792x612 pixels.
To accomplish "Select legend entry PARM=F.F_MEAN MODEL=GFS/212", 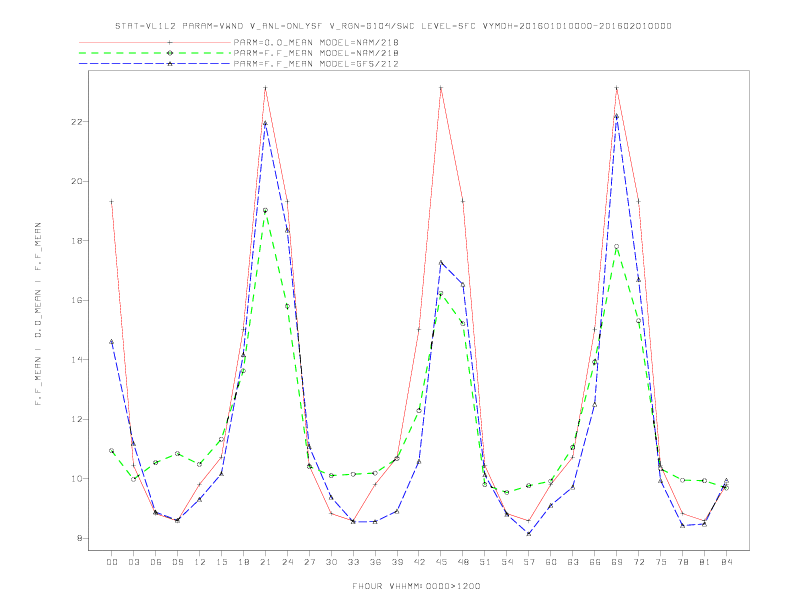I will (x=316, y=64).
